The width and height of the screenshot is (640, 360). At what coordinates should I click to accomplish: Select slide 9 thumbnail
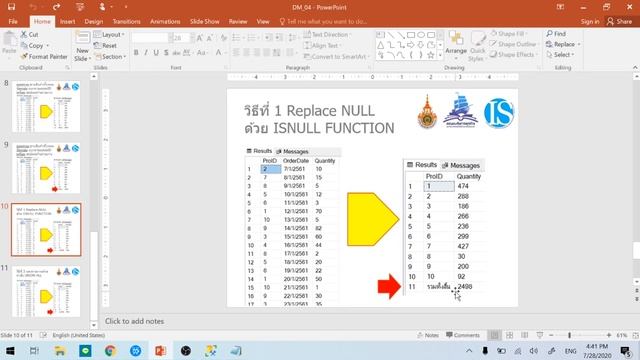[46, 168]
